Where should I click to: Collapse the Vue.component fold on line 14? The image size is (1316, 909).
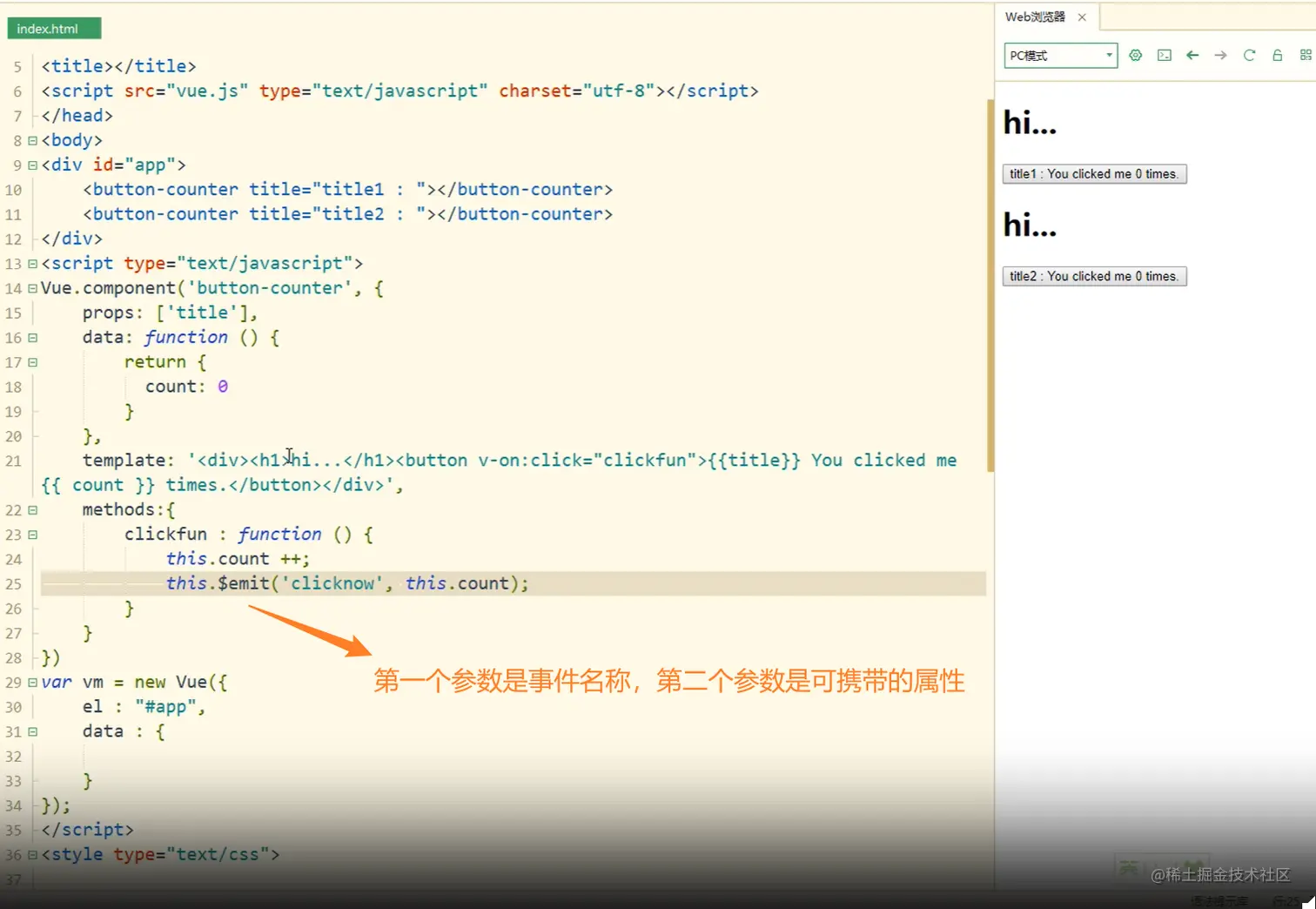coord(32,288)
